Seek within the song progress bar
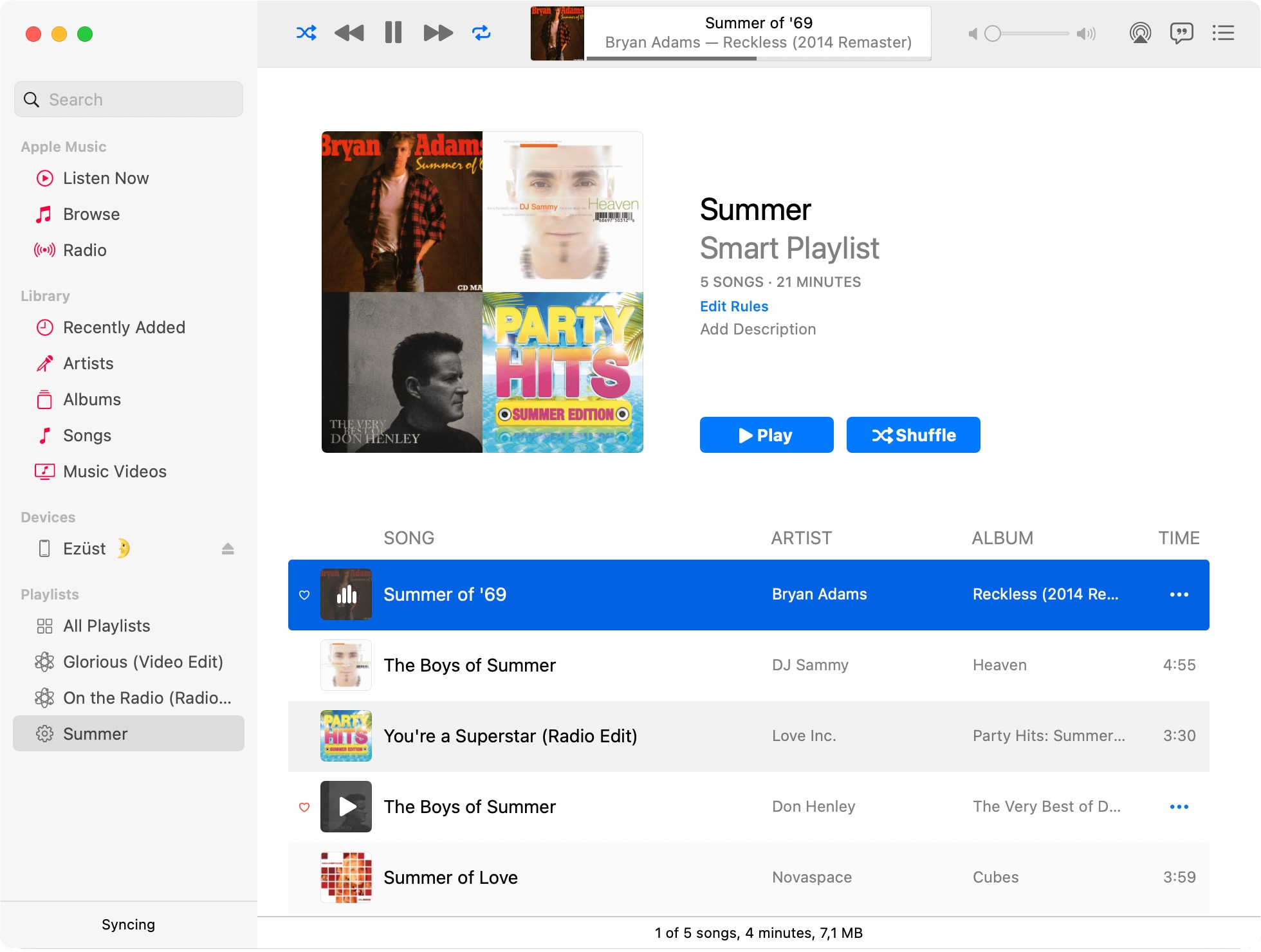The width and height of the screenshot is (1261, 952). point(759,59)
